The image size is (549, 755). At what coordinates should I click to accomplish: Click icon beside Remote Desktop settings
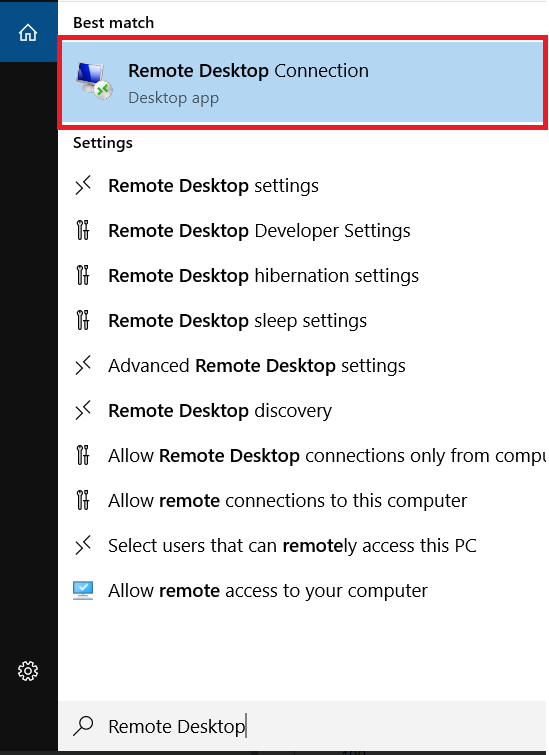(x=83, y=185)
